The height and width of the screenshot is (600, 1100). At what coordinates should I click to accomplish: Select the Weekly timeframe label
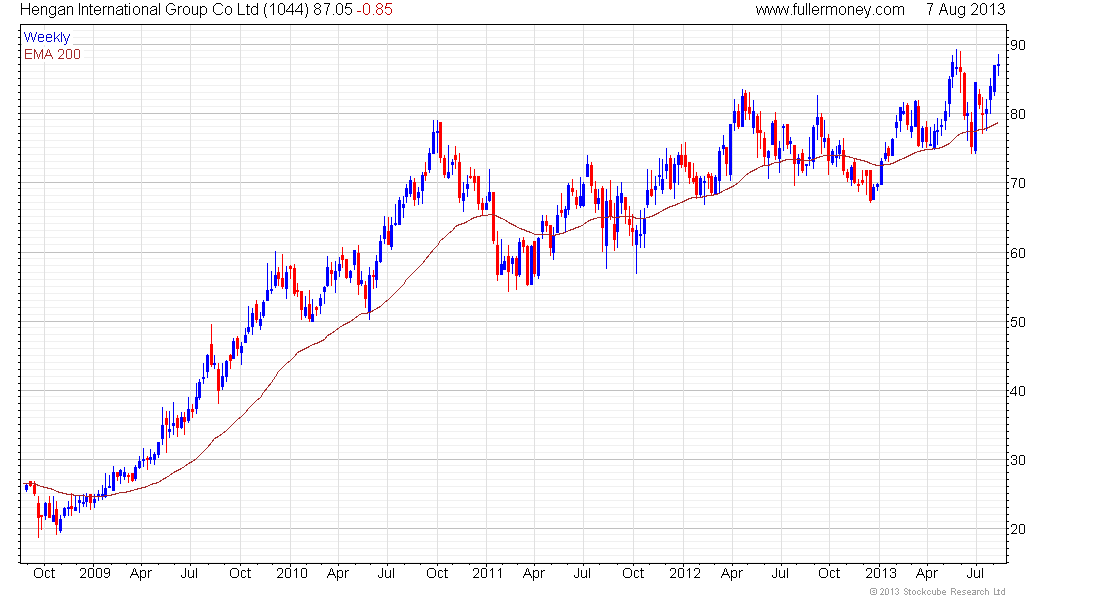(46, 38)
